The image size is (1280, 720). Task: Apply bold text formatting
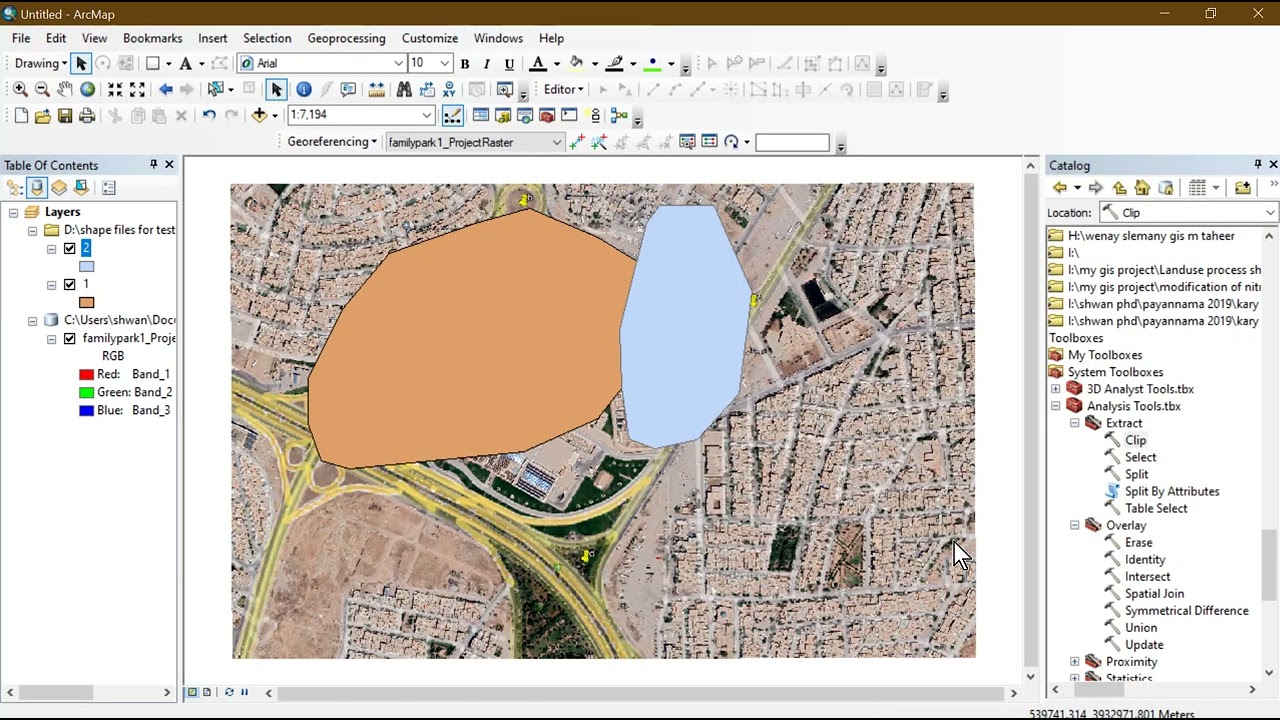[x=465, y=64]
